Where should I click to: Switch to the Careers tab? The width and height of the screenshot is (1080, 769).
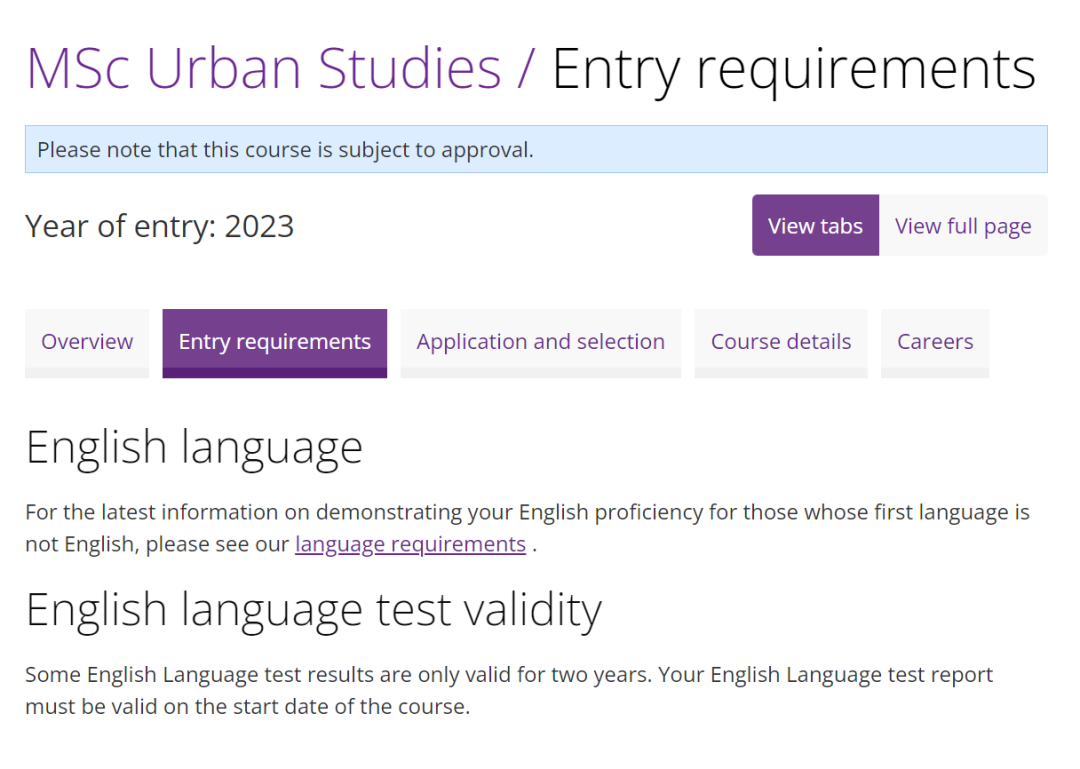click(935, 342)
